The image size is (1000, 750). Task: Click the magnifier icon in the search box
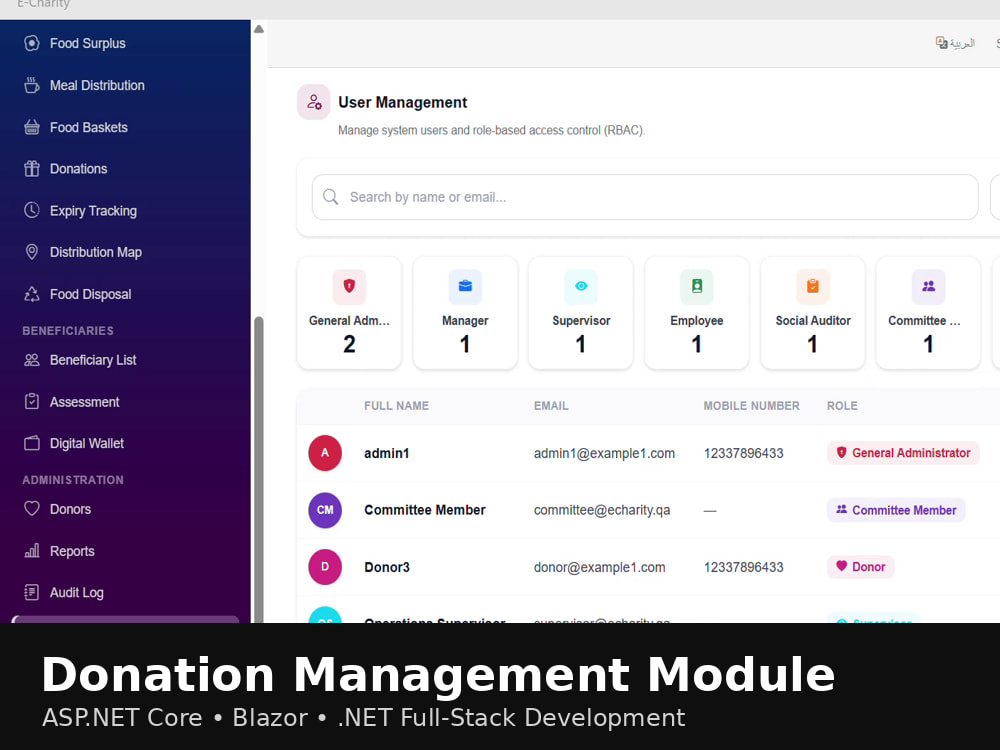coord(330,197)
